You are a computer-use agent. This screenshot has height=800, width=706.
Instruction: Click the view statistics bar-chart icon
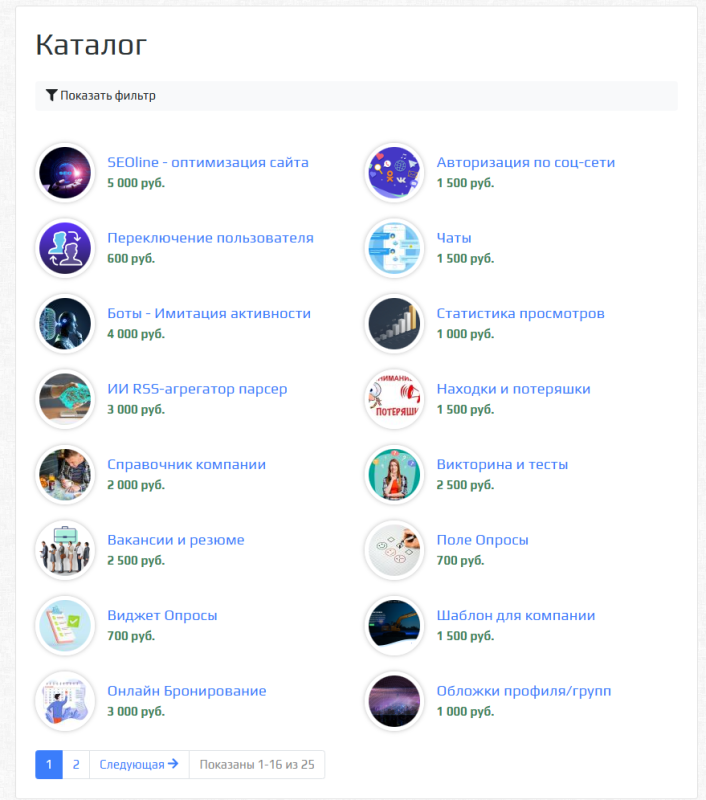[x=394, y=323]
